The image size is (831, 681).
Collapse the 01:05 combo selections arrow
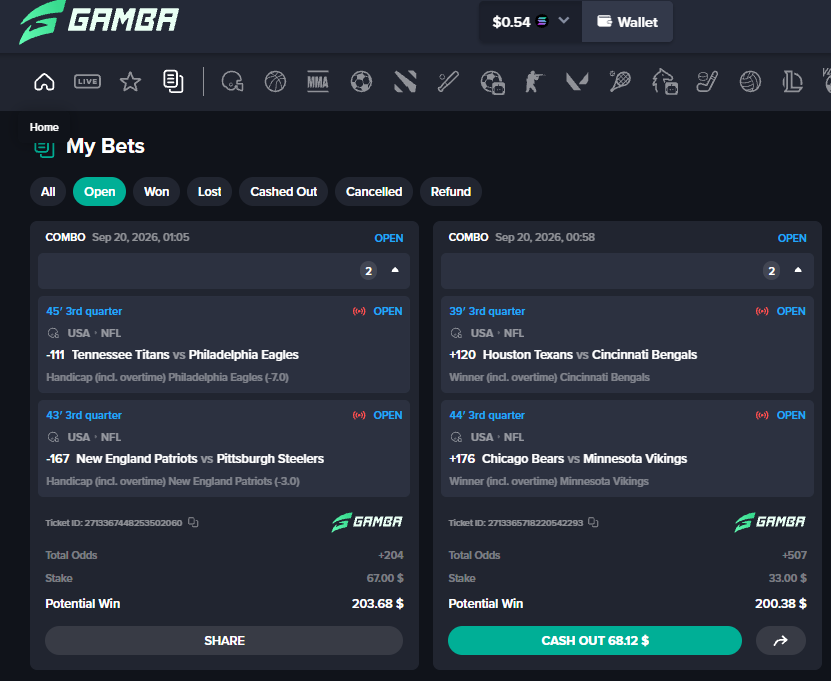(x=395, y=270)
